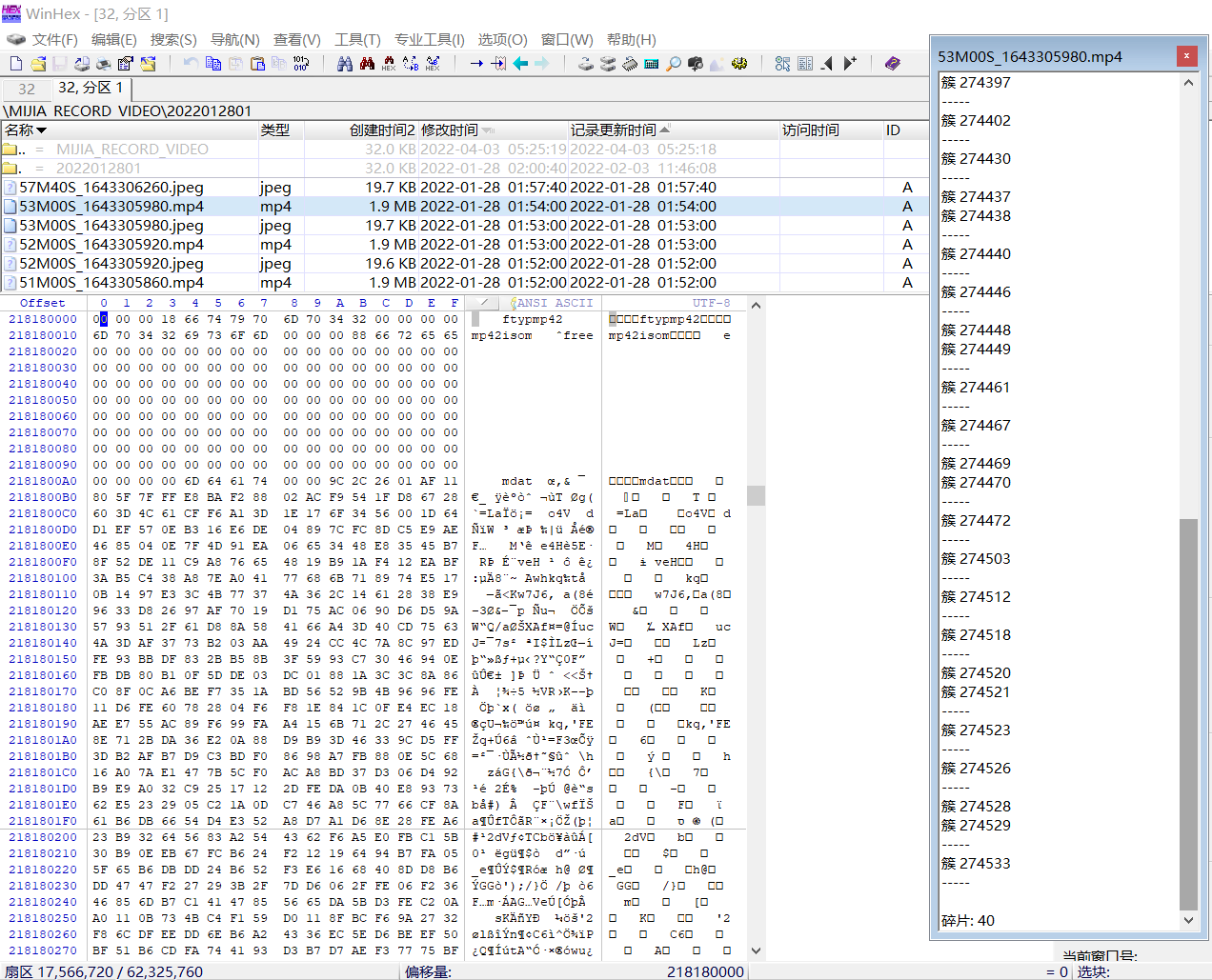Image resolution: width=1212 pixels, height=980 pixels.
Task: Click the Open Disk drive icon
Action: coord(586,64)
